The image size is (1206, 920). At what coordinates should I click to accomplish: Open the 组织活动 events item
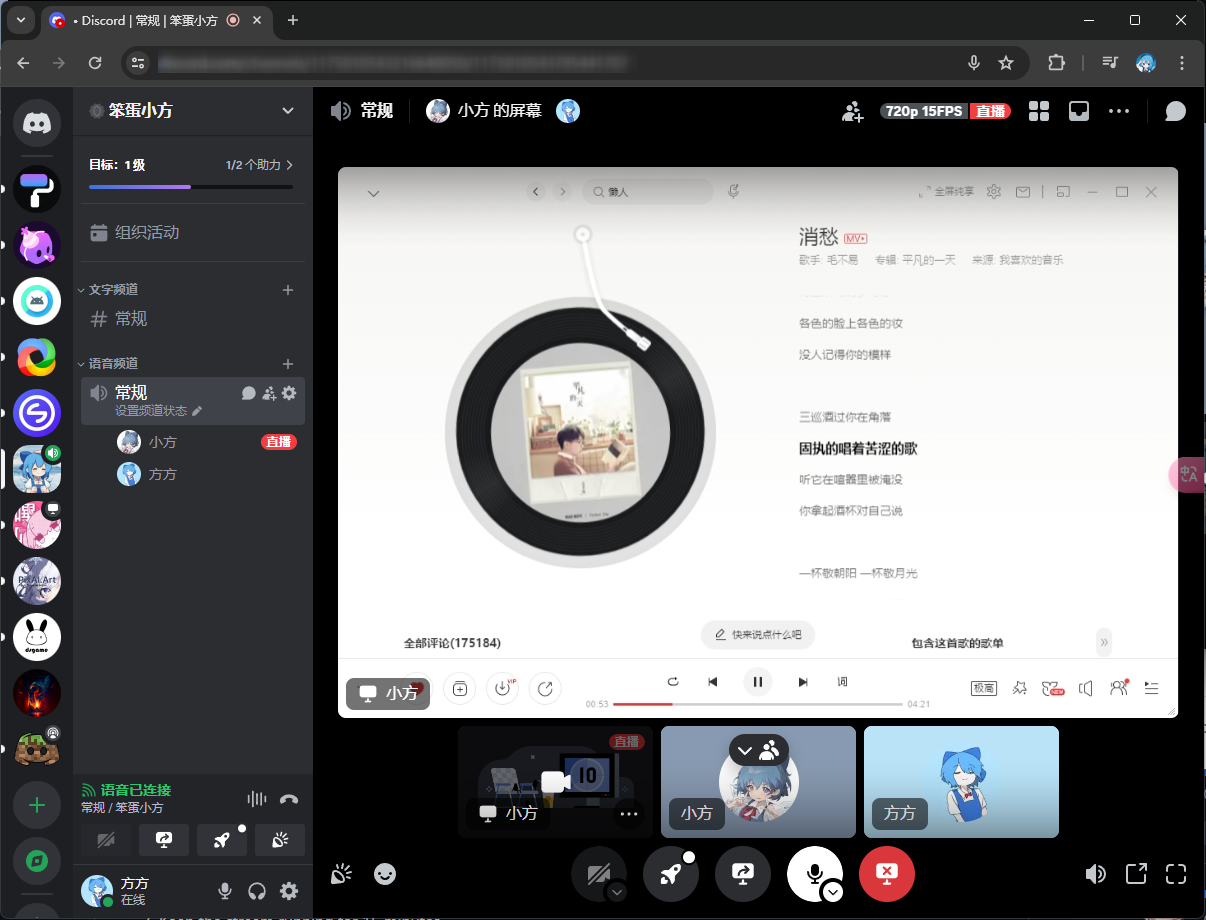point(147,232)
